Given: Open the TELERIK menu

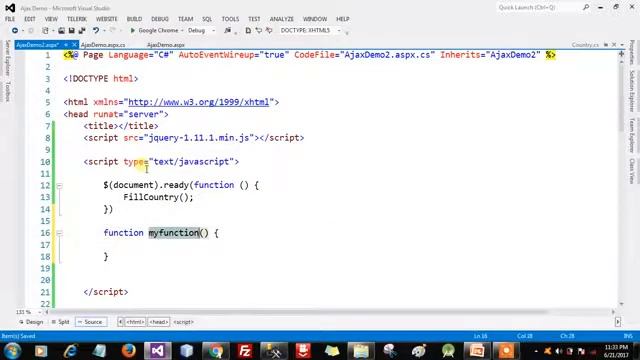Looking at the screenshot, I should click(77, 19).
